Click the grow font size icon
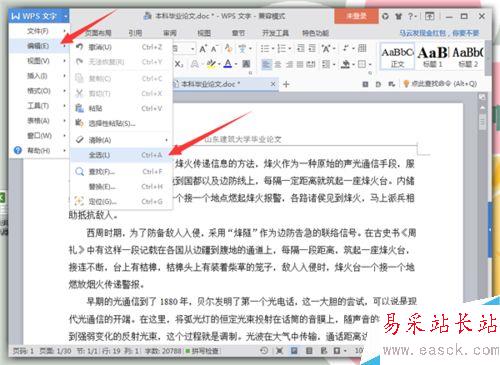500x365 pixels. pyautogui.click(x=203, y=49)
